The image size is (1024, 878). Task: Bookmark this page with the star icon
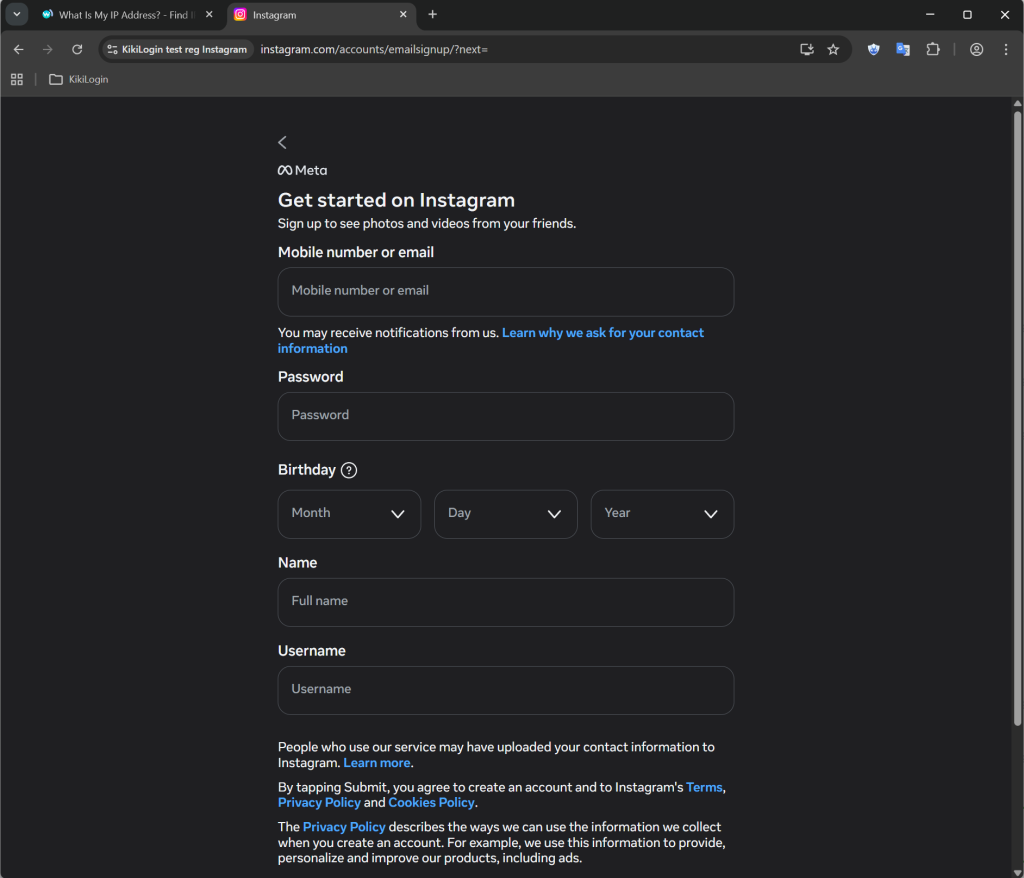(833, 50)
